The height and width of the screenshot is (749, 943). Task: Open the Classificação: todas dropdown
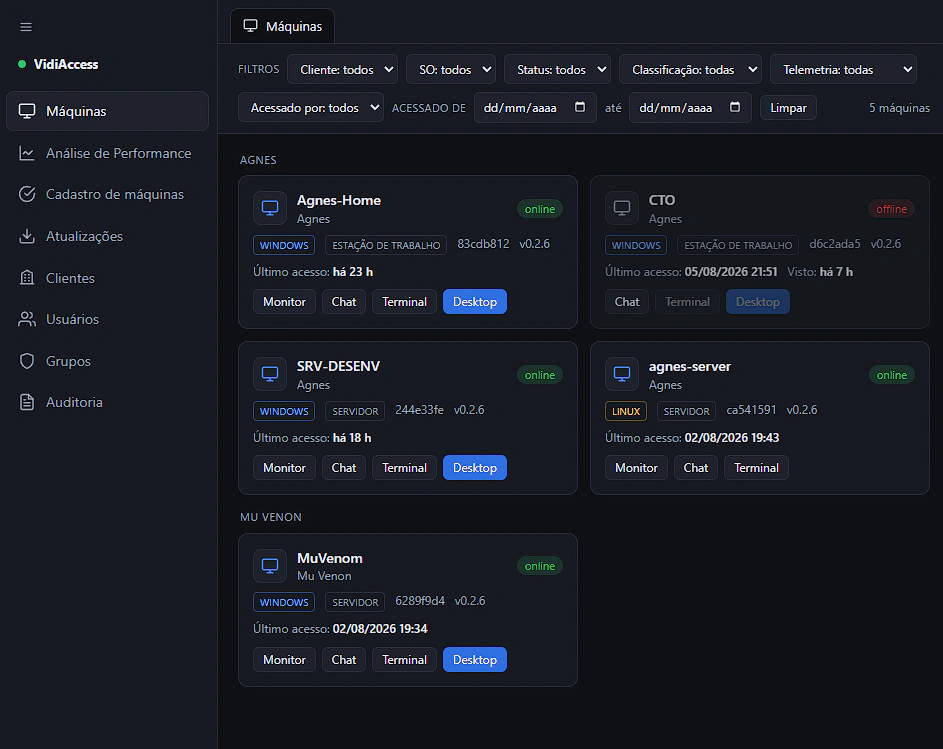pyautogui.click(x=690, y=70)
